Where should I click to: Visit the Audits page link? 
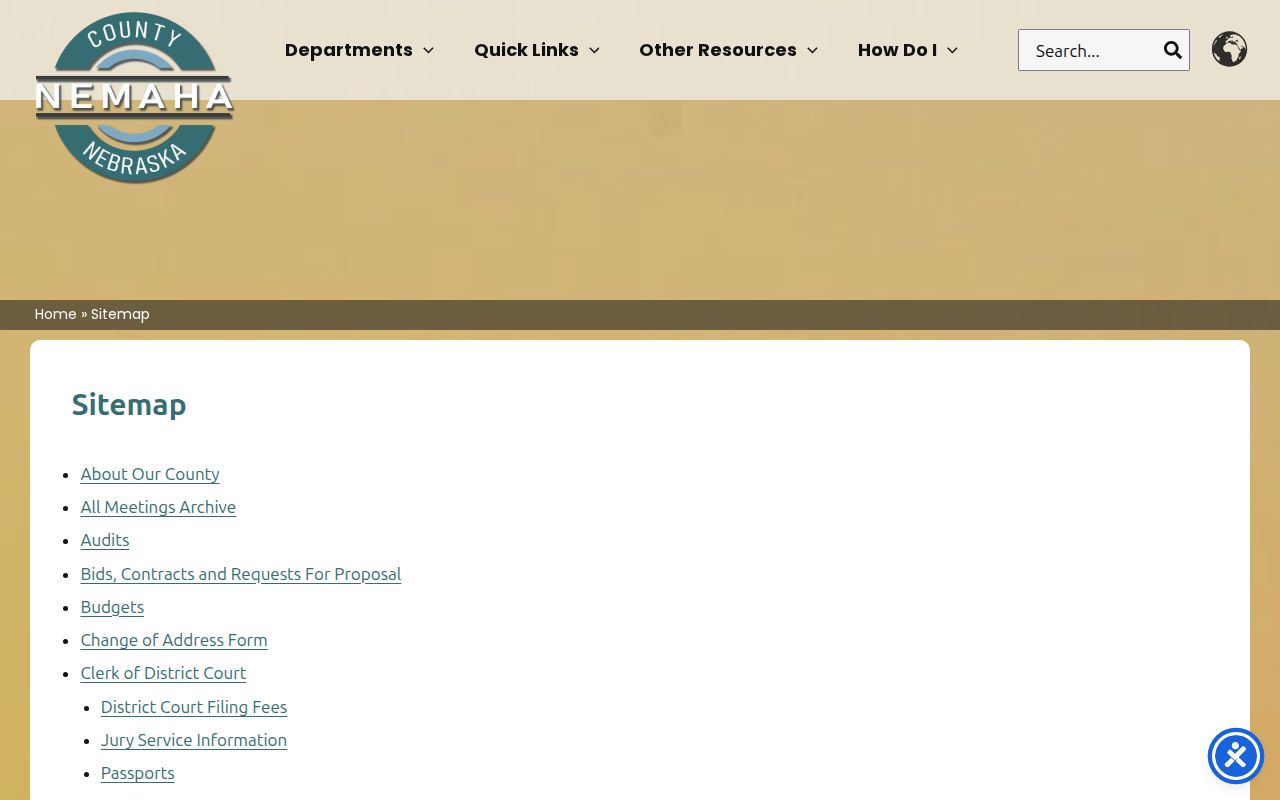tap(105, 540)
